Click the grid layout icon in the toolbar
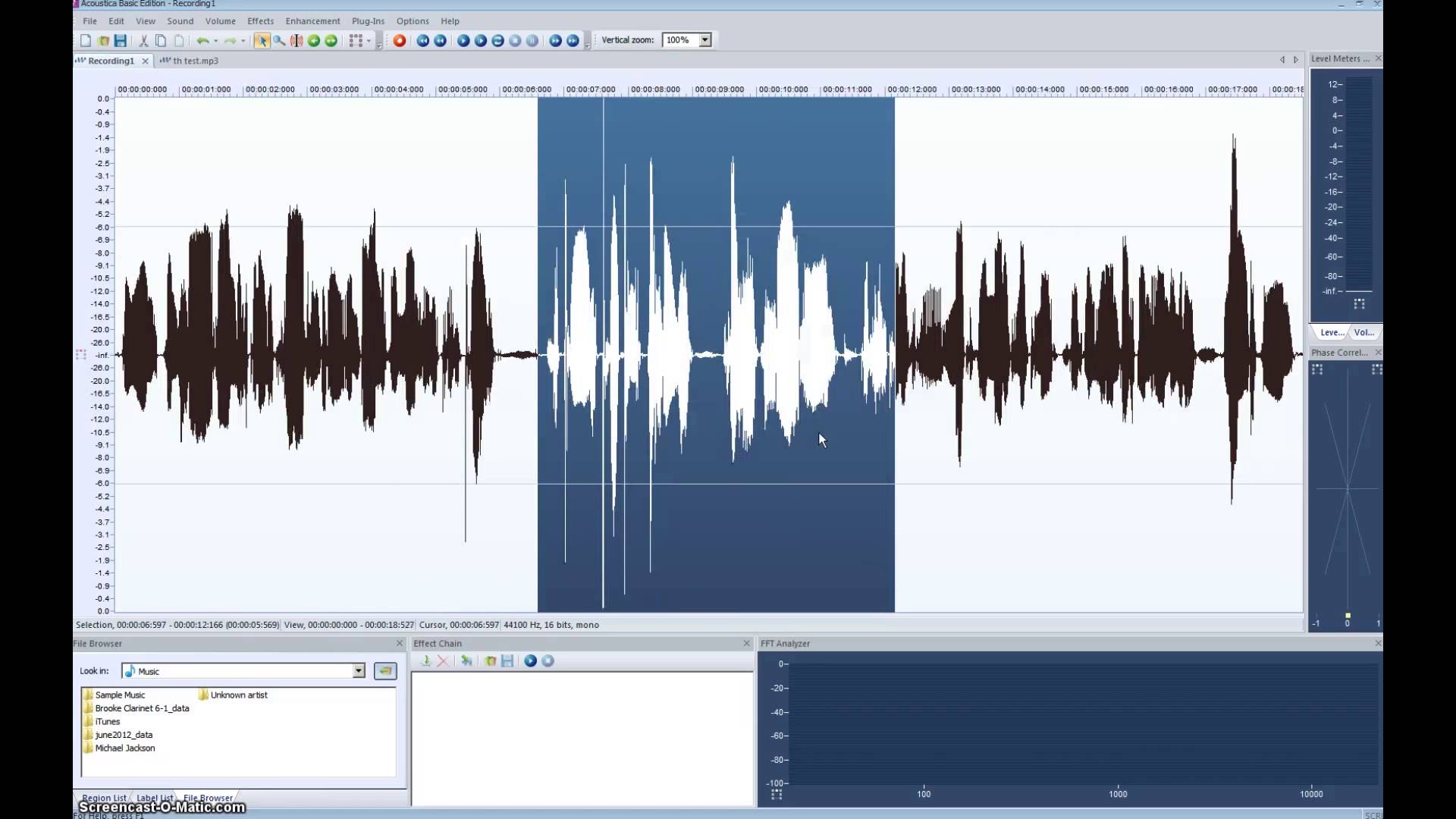The image size is (1456, 819). [x=356, y=41]
